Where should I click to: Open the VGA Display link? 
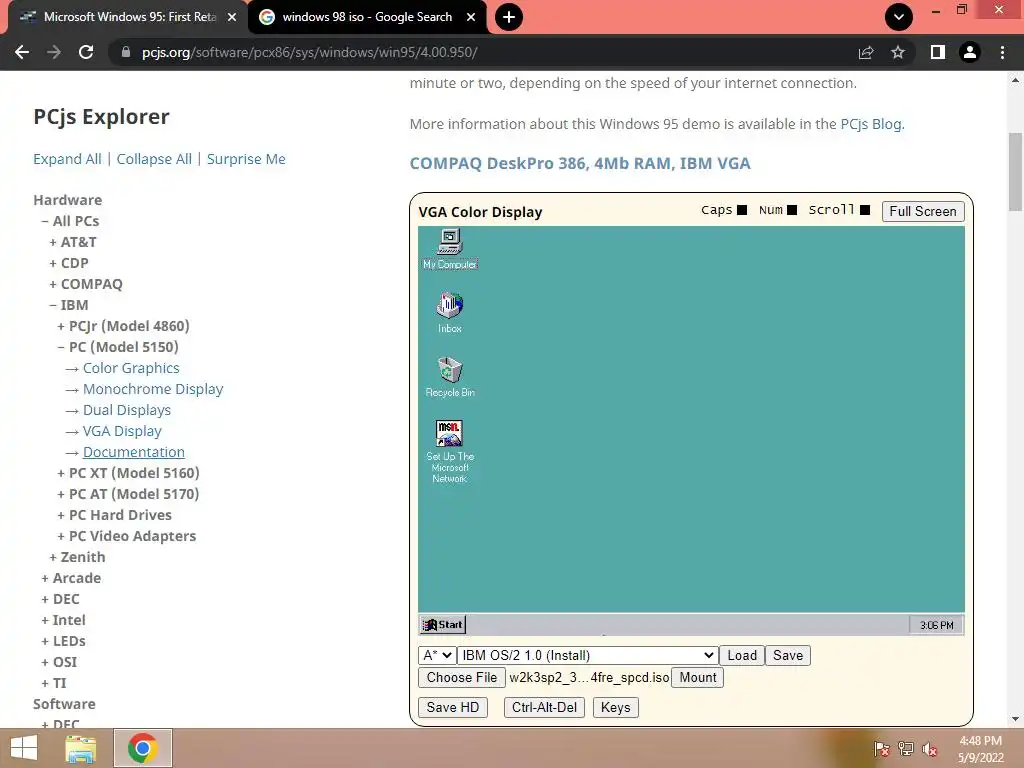coord(122,430)
